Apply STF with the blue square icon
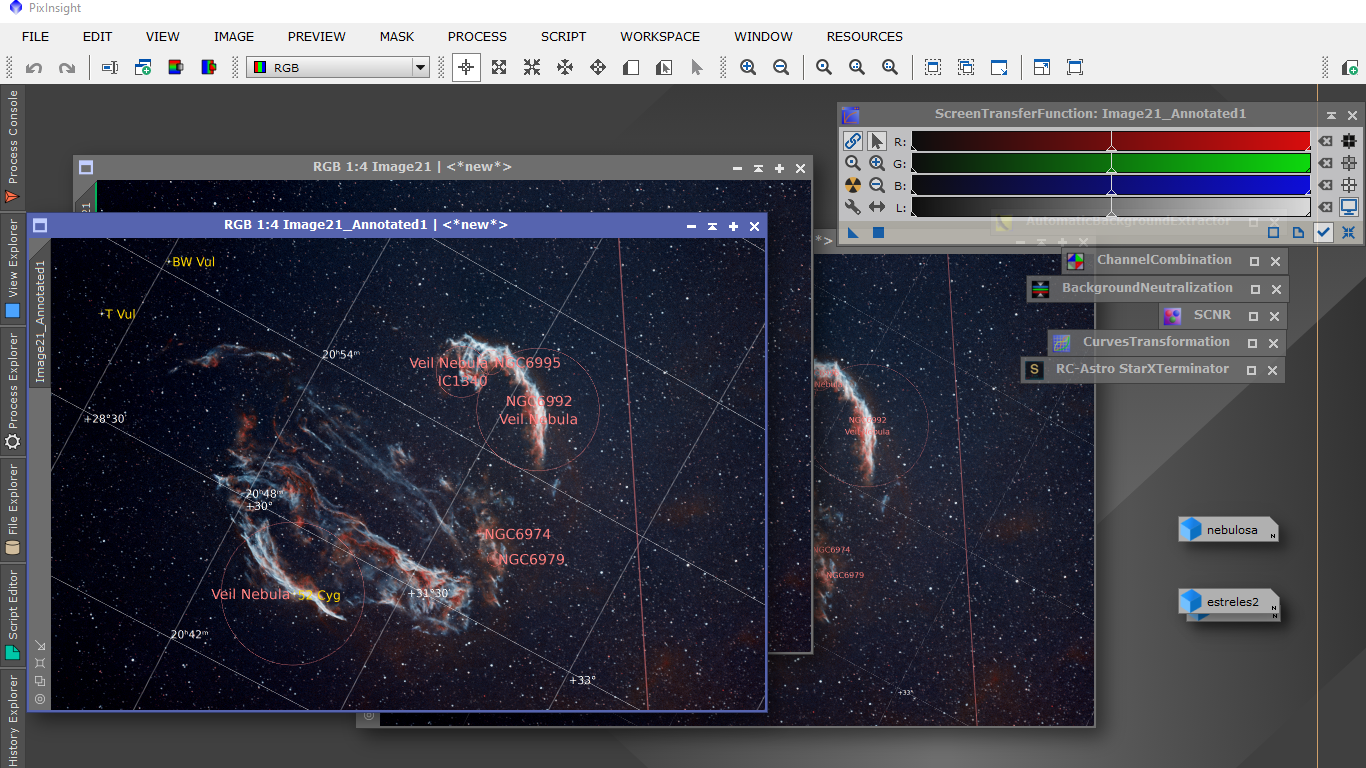 878,232
